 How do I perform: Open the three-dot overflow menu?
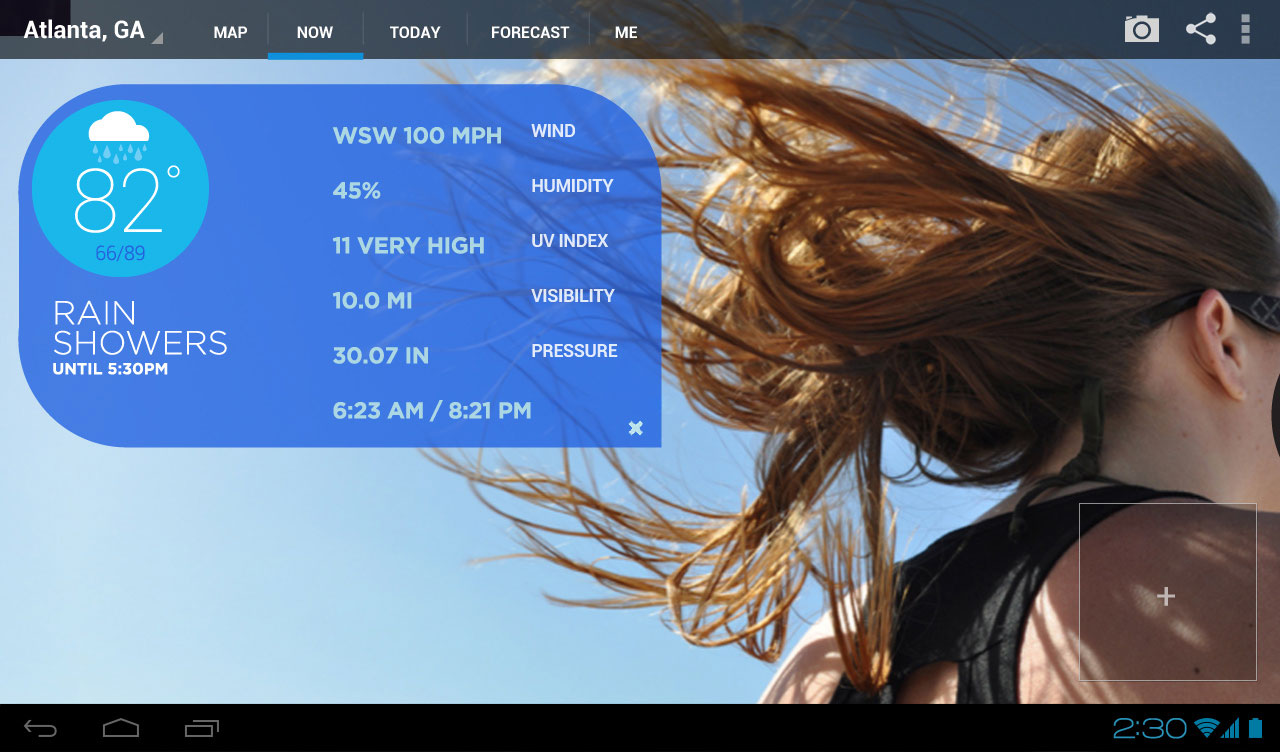(1245, 29)
